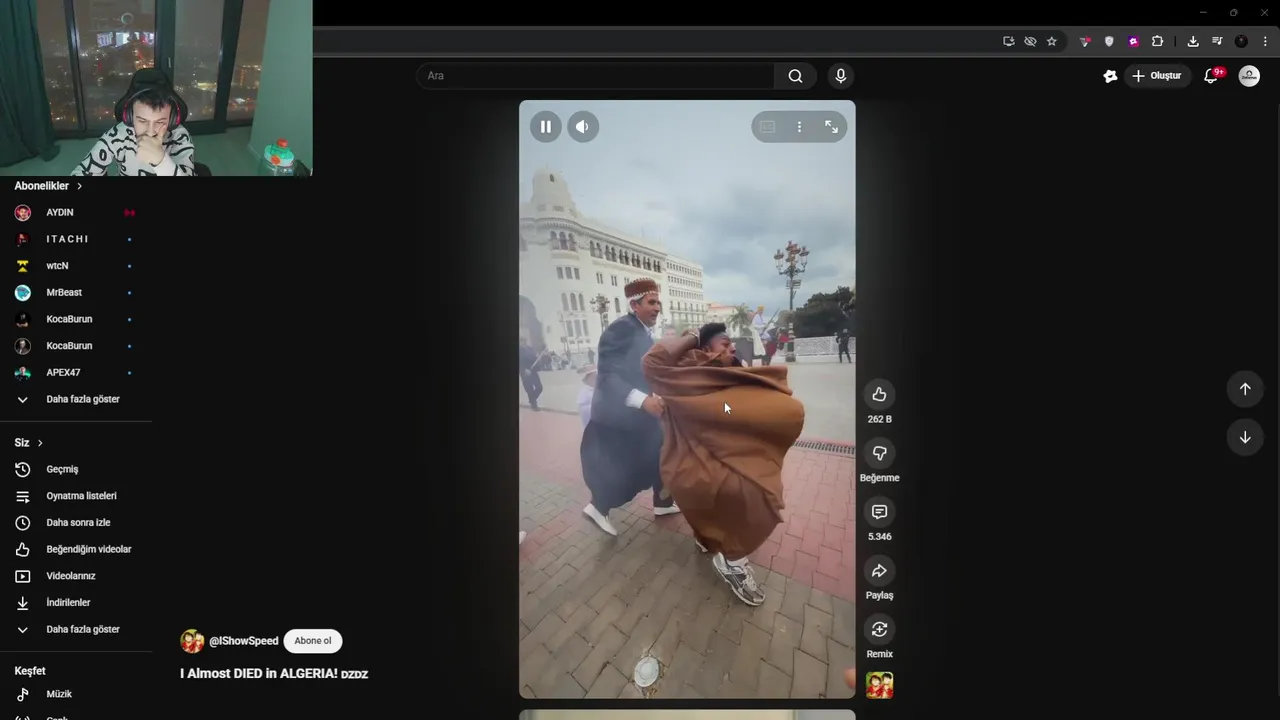The height and width of the screenshot is (720, 1280).
Task: Click the Keşfet section heading
Action: point(30,671)
